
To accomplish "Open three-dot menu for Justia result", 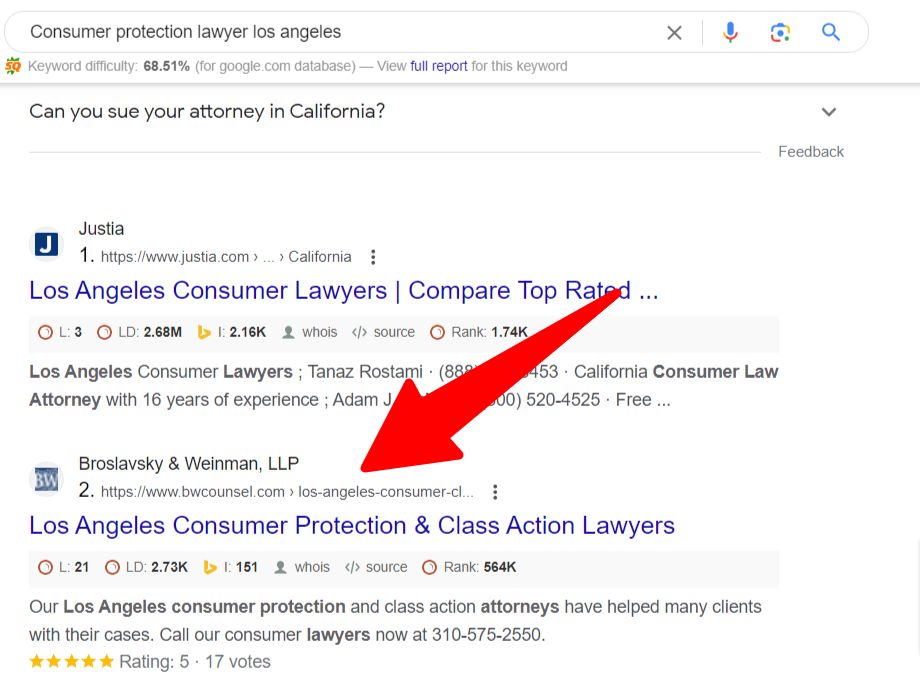I will (373, 257).
